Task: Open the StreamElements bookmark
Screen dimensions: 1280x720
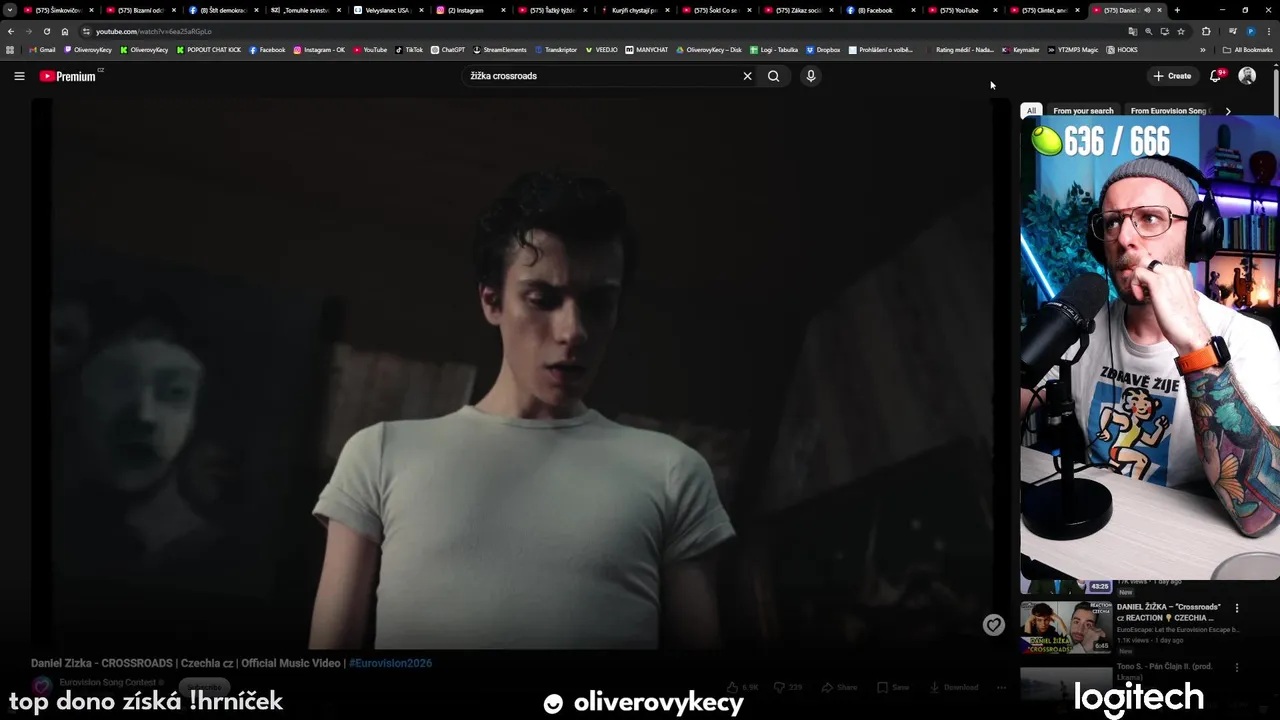Action: tap(500, 50)
